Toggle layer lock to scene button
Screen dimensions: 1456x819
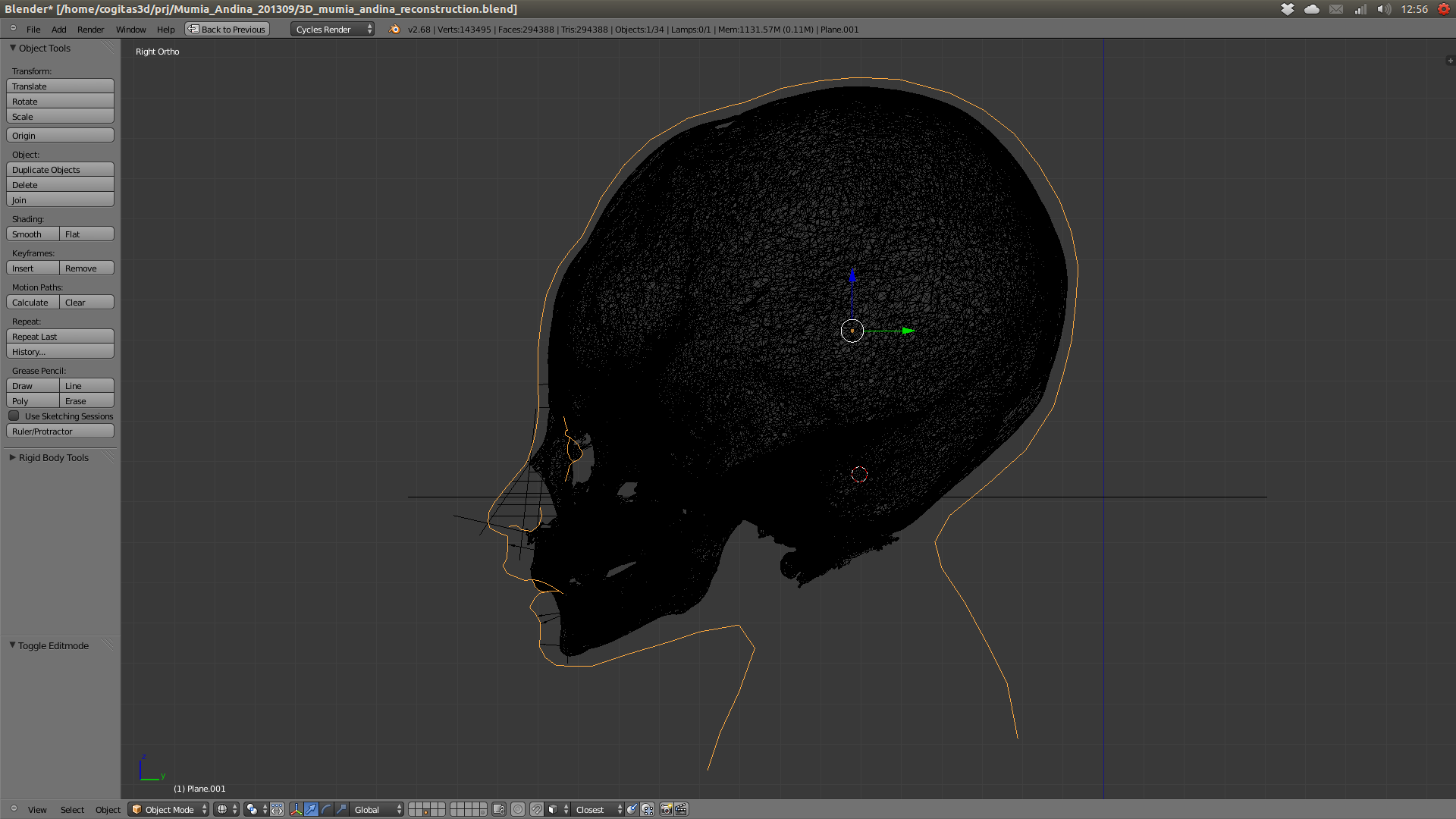click(x=498, y=810)
